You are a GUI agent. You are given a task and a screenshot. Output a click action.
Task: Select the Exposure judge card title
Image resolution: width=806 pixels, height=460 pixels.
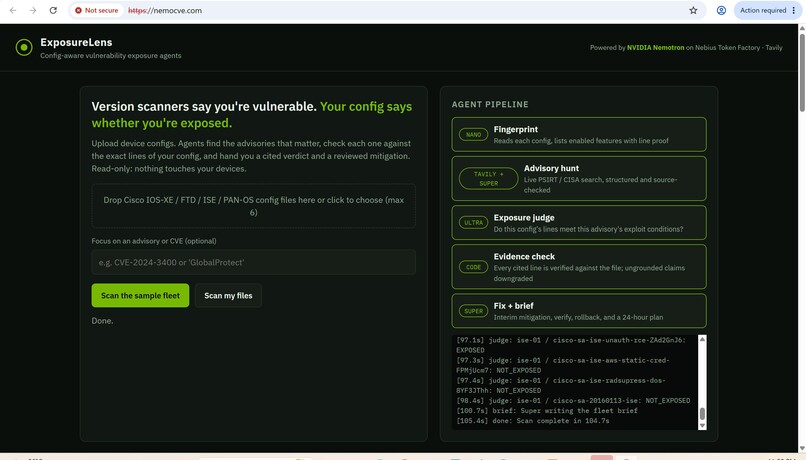[x=524, y=217]
